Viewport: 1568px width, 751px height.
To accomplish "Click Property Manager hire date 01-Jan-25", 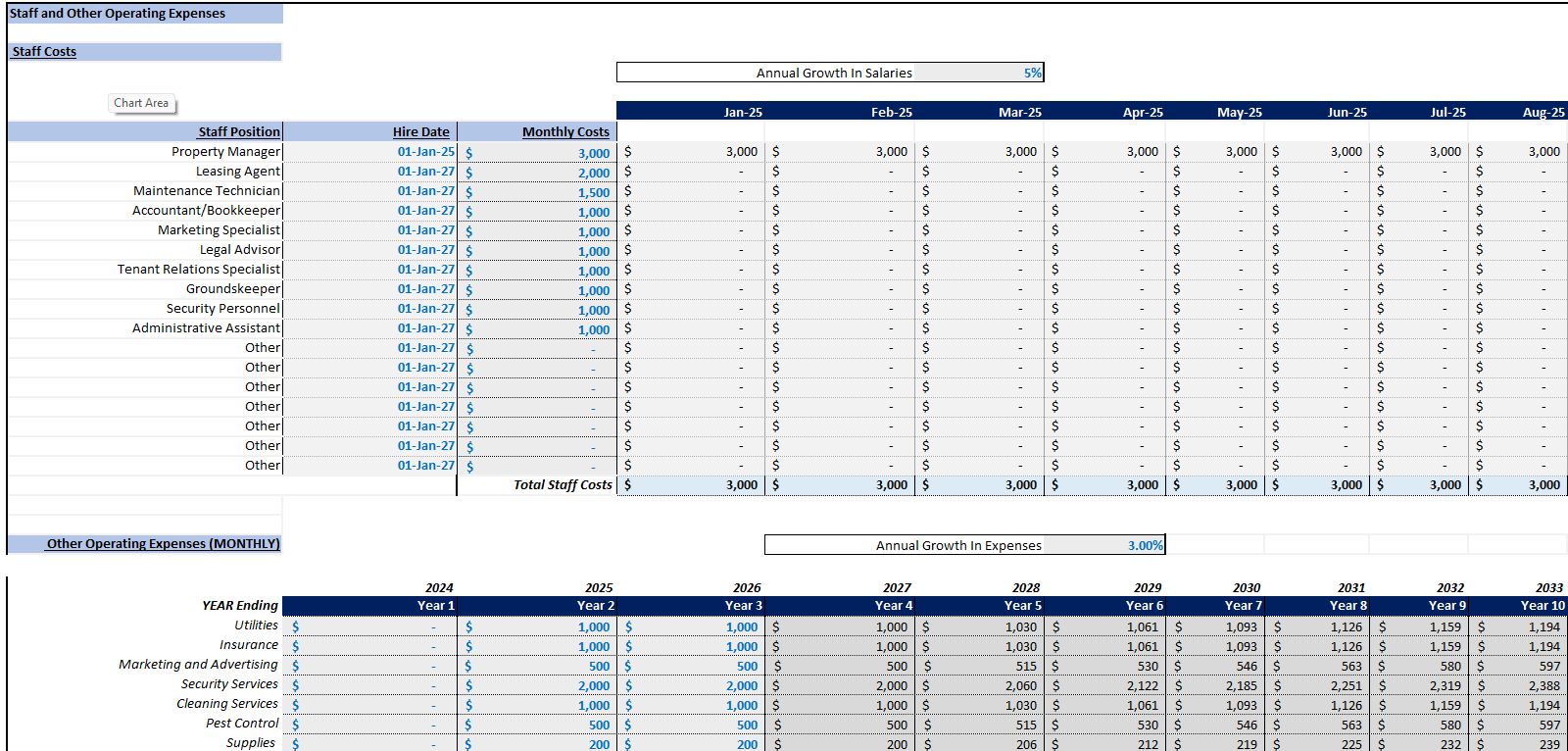I will coord(426,152).
